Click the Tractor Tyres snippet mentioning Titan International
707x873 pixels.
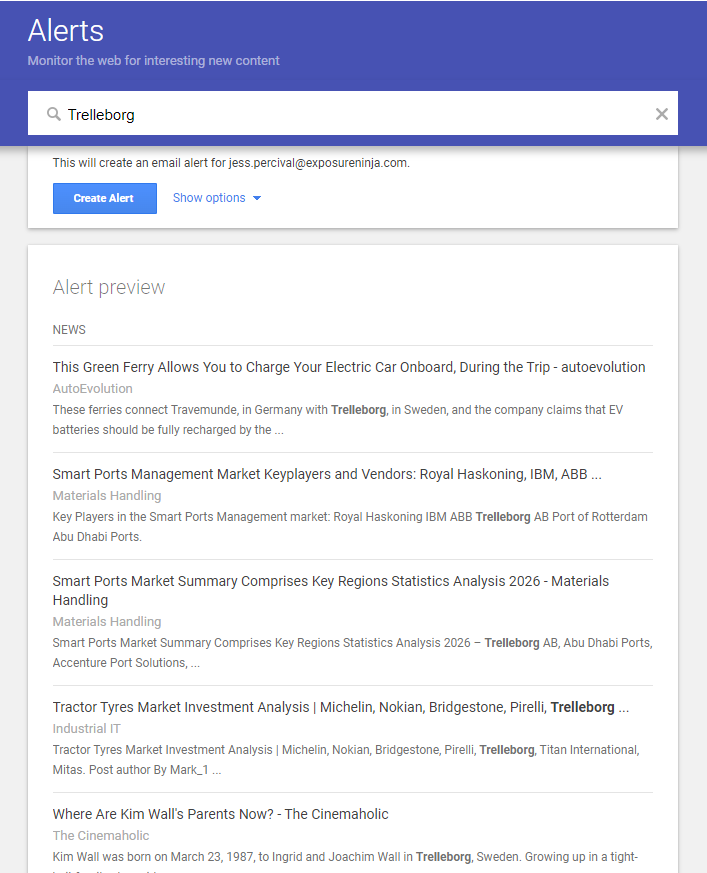coord(346,760)
